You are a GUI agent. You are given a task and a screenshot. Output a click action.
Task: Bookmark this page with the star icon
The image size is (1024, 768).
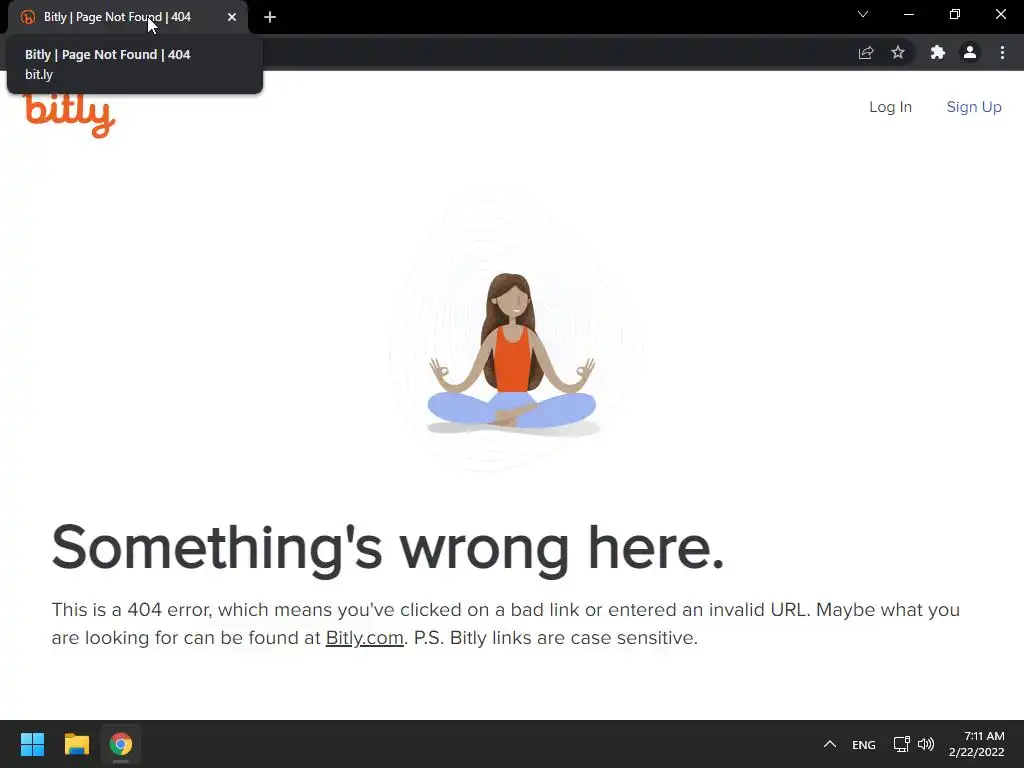click(x=898, y=52)
